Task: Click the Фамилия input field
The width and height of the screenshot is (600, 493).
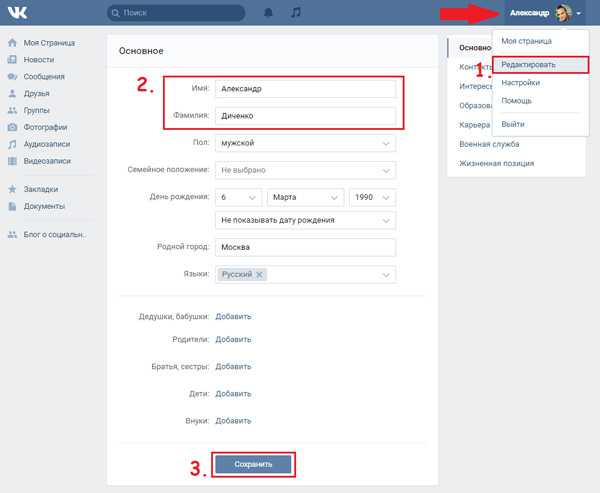Action: tap(305, 116)
